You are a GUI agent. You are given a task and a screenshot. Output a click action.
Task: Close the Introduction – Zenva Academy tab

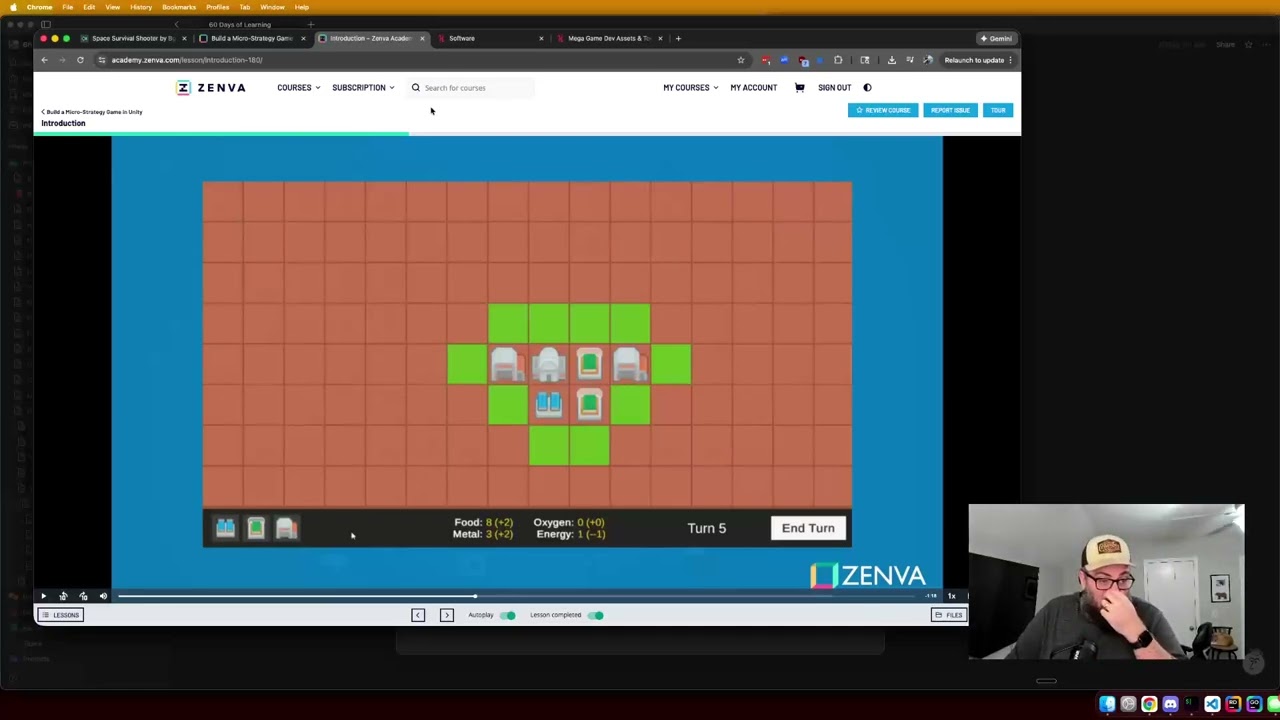pyautogui.click(x=422, y=38)
